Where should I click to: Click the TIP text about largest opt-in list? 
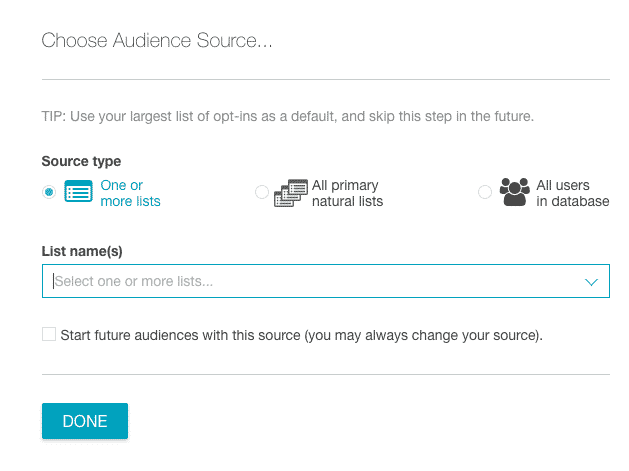tap(288, 116)
